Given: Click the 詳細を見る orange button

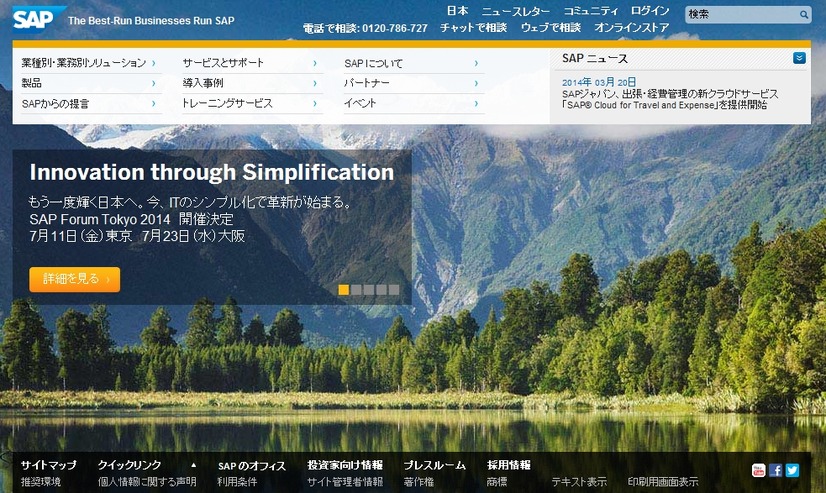Looking at the screenshot, I should point(75,279).
